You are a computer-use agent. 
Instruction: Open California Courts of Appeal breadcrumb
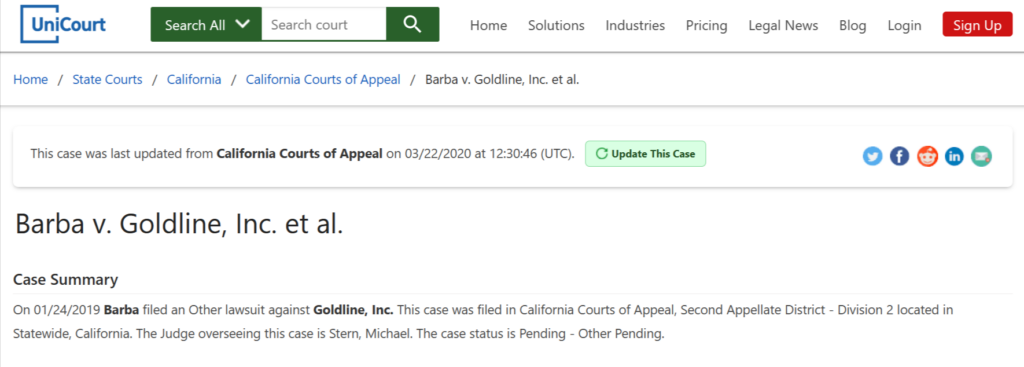tap(323, 80)
